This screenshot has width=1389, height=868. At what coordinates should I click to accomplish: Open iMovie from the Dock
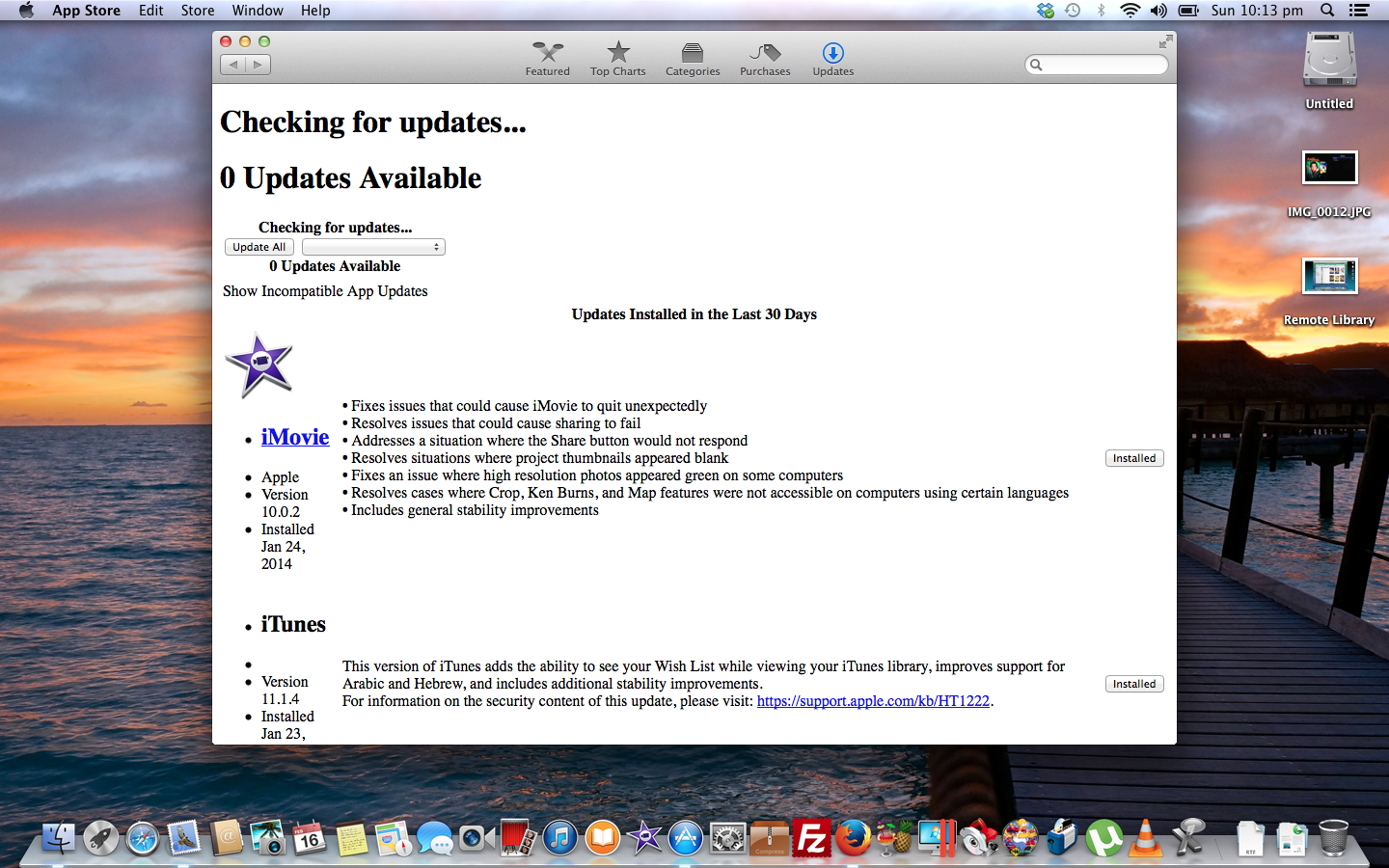coord(644,837)
